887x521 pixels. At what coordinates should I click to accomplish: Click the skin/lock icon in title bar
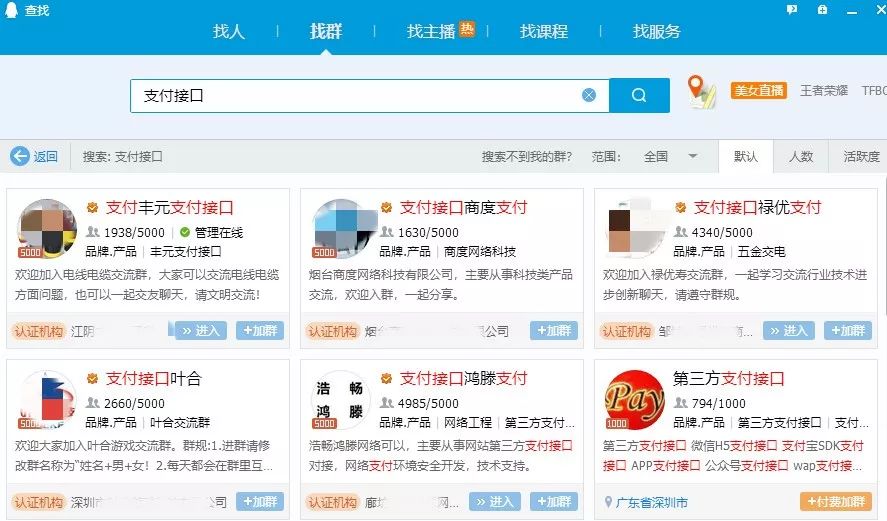pyautogui.click(x=823, y=10)
